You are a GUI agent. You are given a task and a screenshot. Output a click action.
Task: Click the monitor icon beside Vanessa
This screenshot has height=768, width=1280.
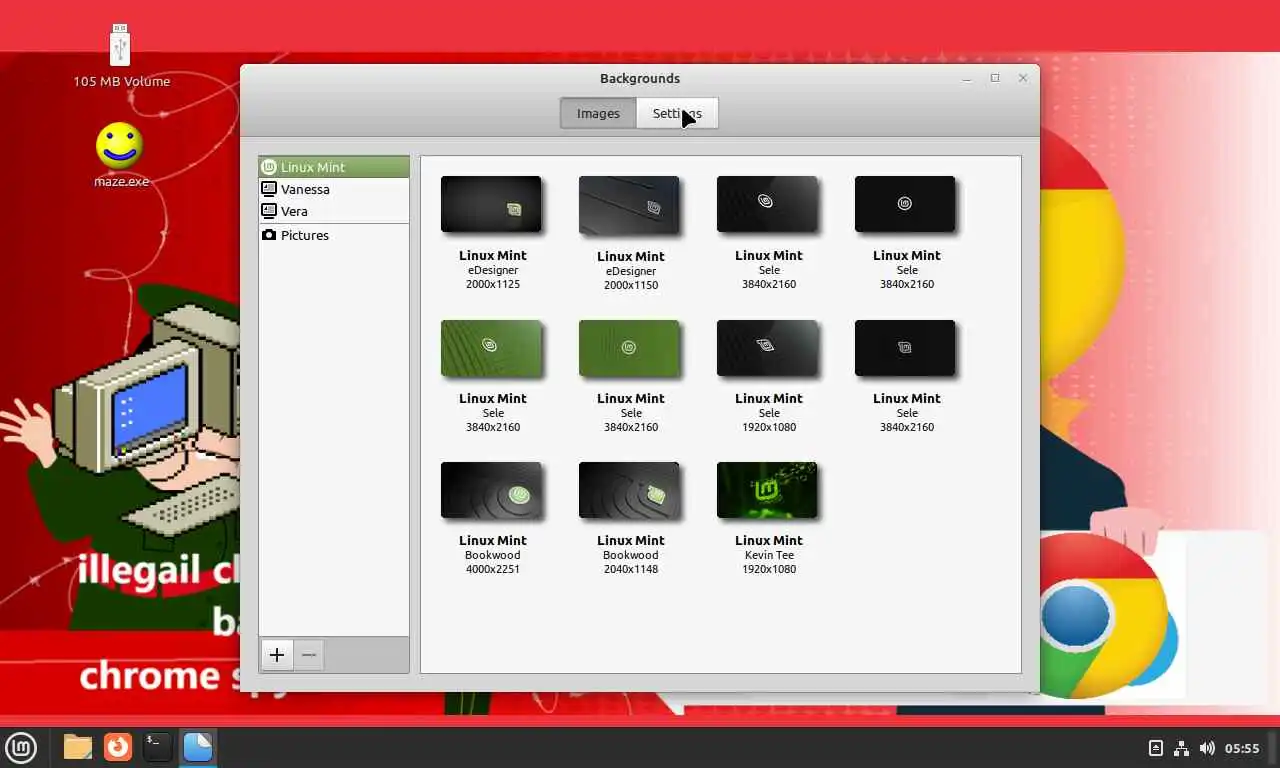point(269,189)
